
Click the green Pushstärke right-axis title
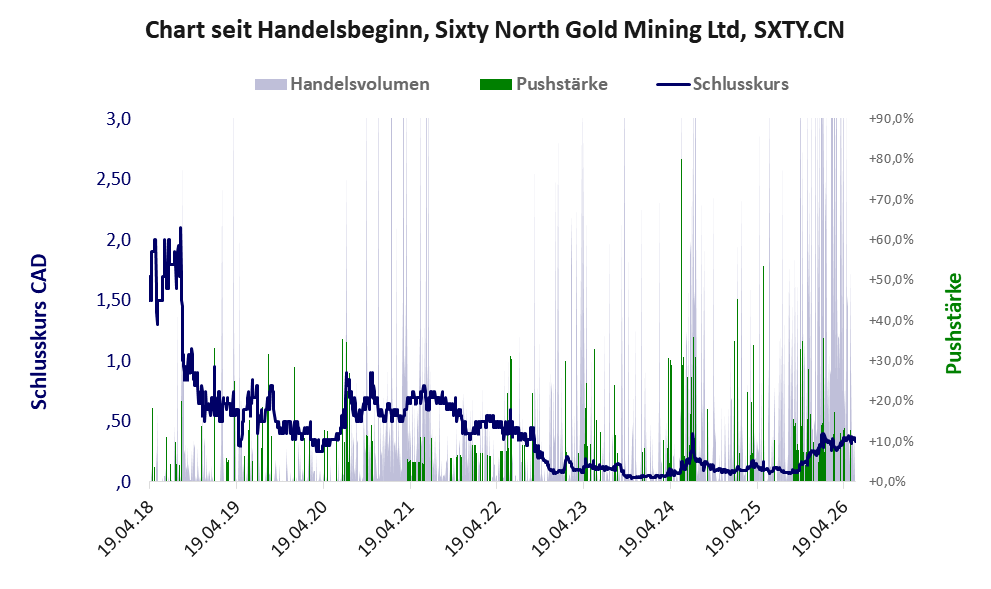tap(954, 323)
